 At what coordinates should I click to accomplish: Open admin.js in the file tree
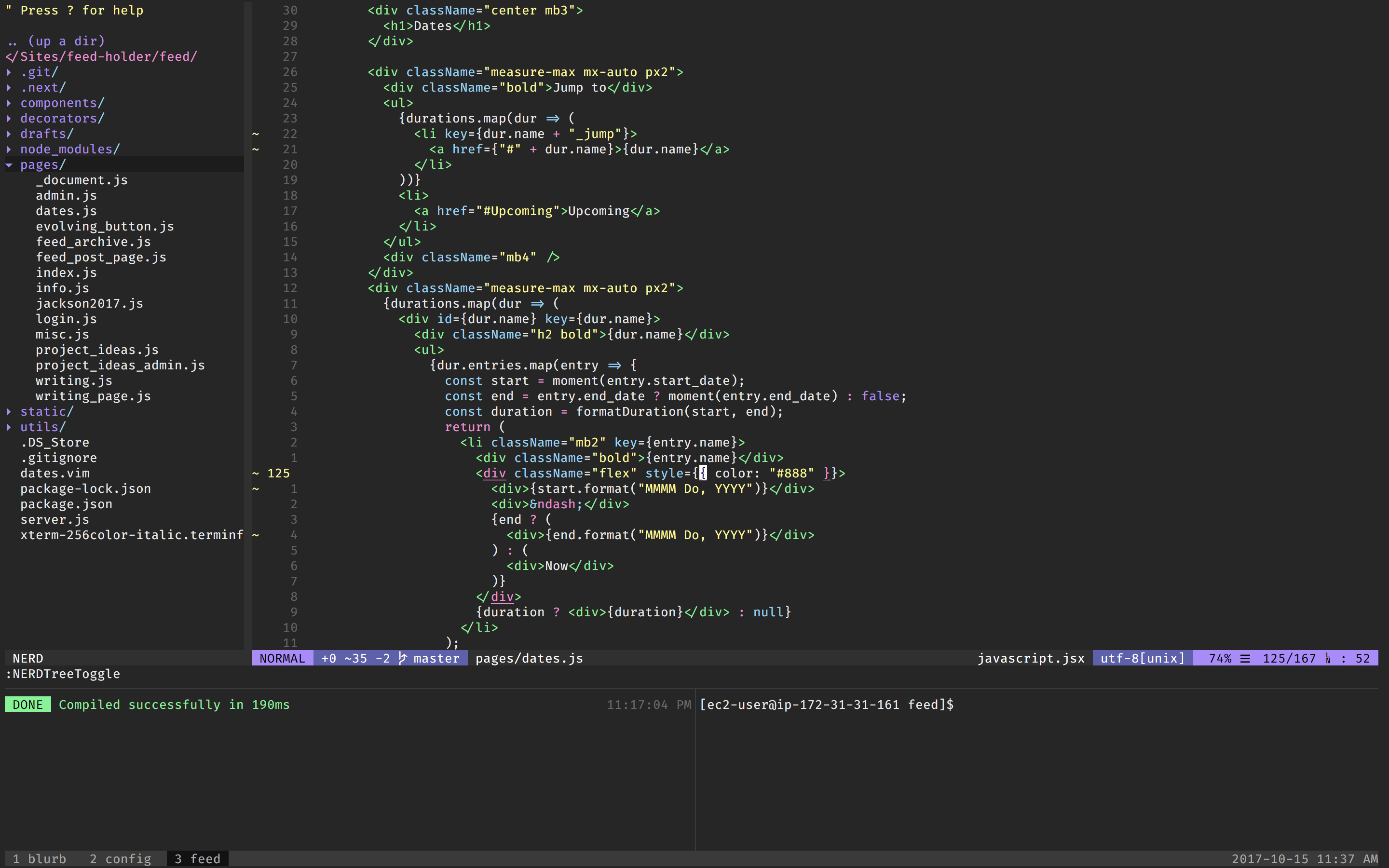[x=67, y=196]
